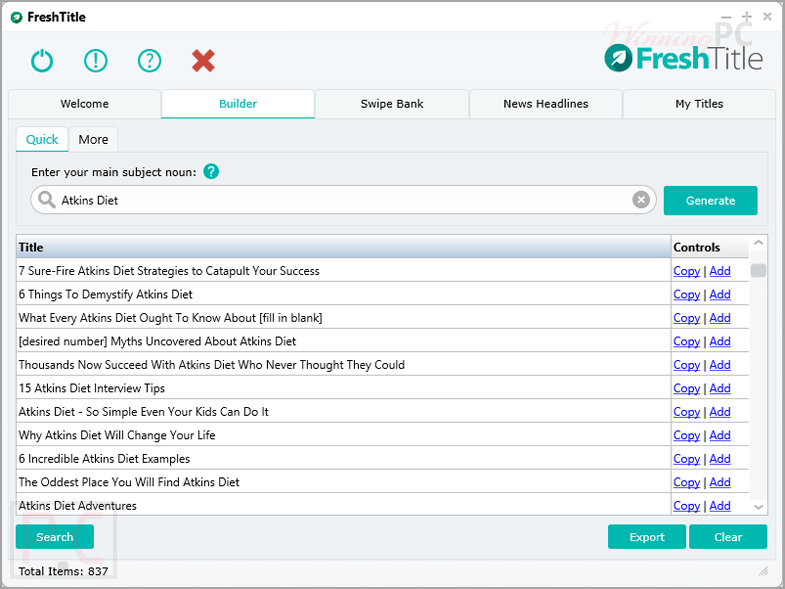Image resolution: width=785 pixels, height=589 pixels.
Task: Click the teal power icon in toolbar
Action: 42,61
